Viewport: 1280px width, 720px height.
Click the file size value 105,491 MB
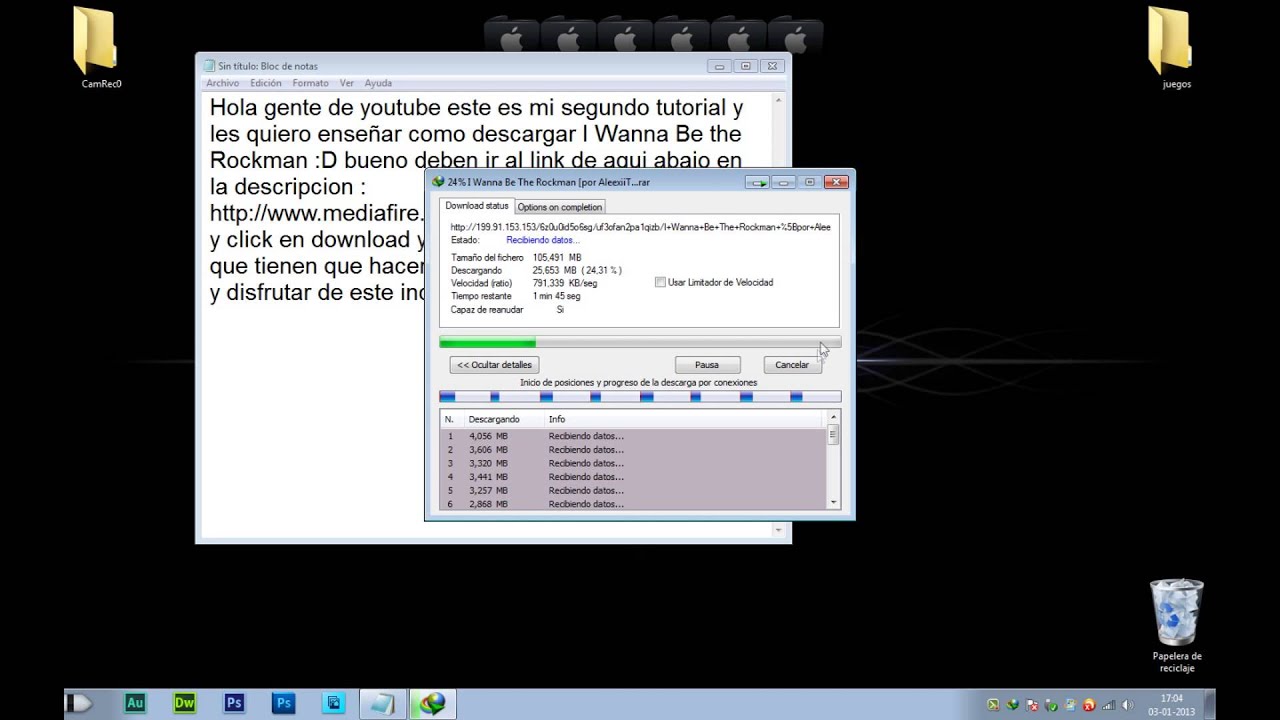[x=557, y=258]
